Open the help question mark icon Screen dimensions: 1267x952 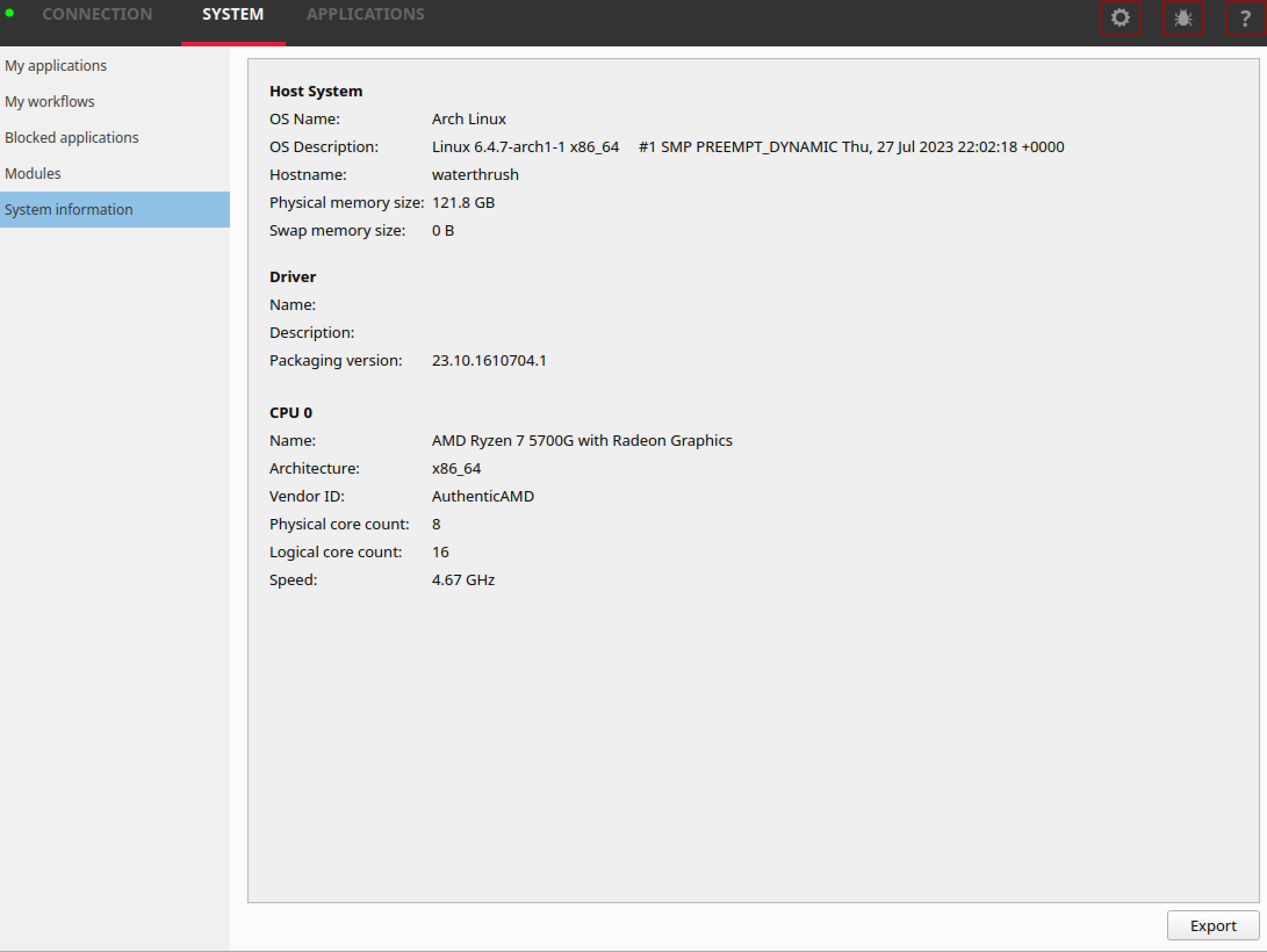coord(1244,17)
